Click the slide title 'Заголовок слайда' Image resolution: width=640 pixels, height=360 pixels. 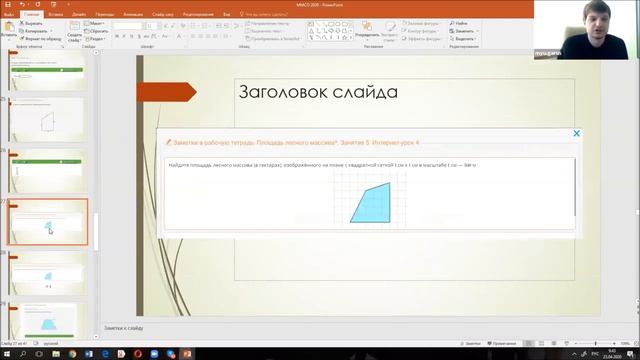click(318, 92)
